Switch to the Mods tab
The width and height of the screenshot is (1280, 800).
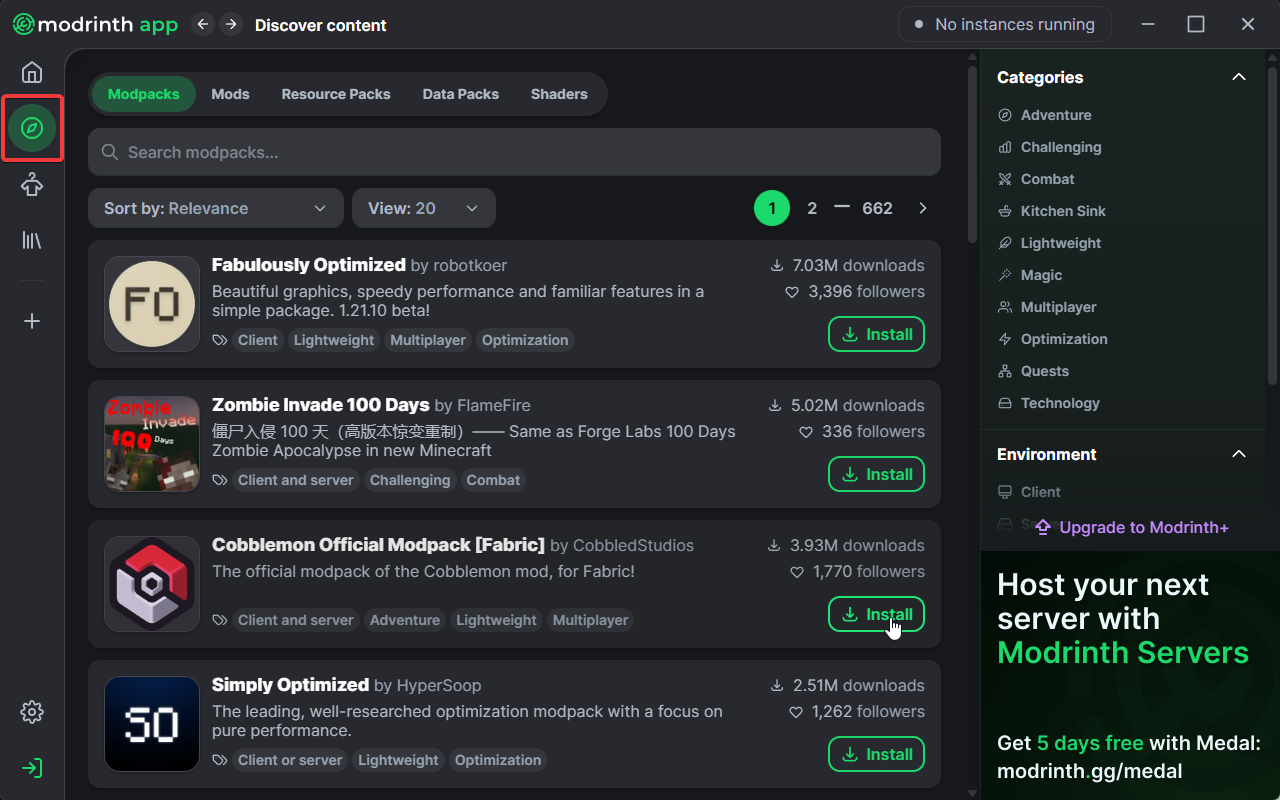tap(230, 94)
